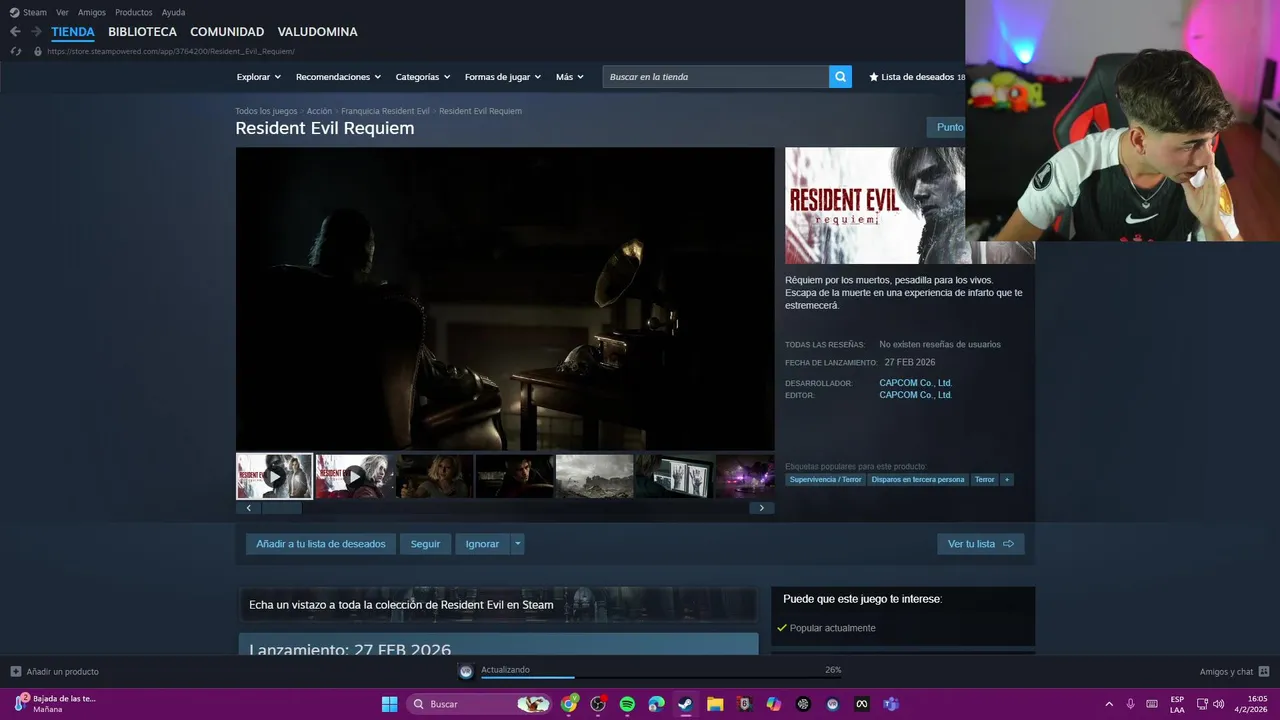Select the Supervivencia / Terror tag
This screenshot has height=720, width=1280.
825,480
